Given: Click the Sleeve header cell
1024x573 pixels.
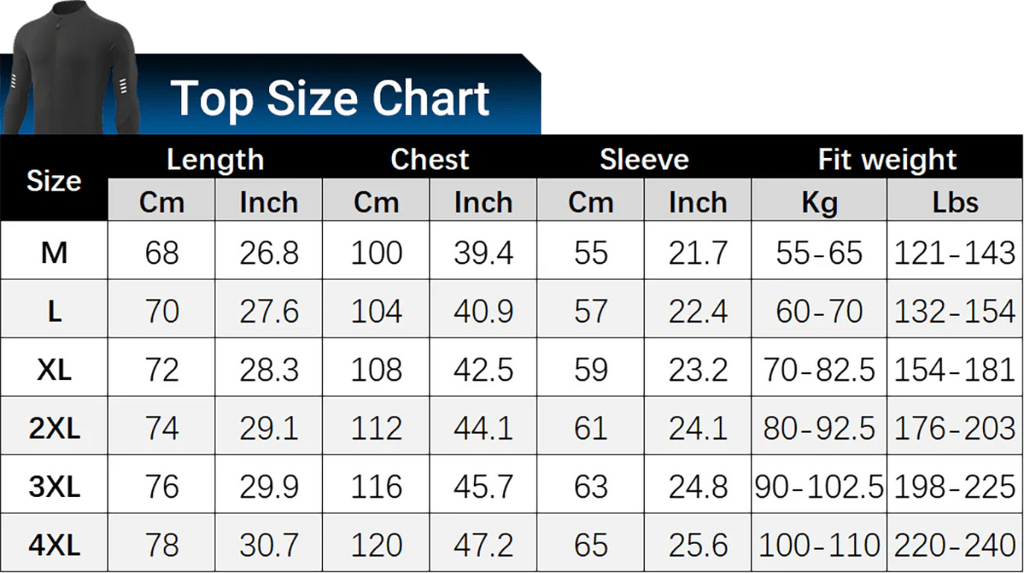Looking at the screenshot, I should [x=644, y=159].
